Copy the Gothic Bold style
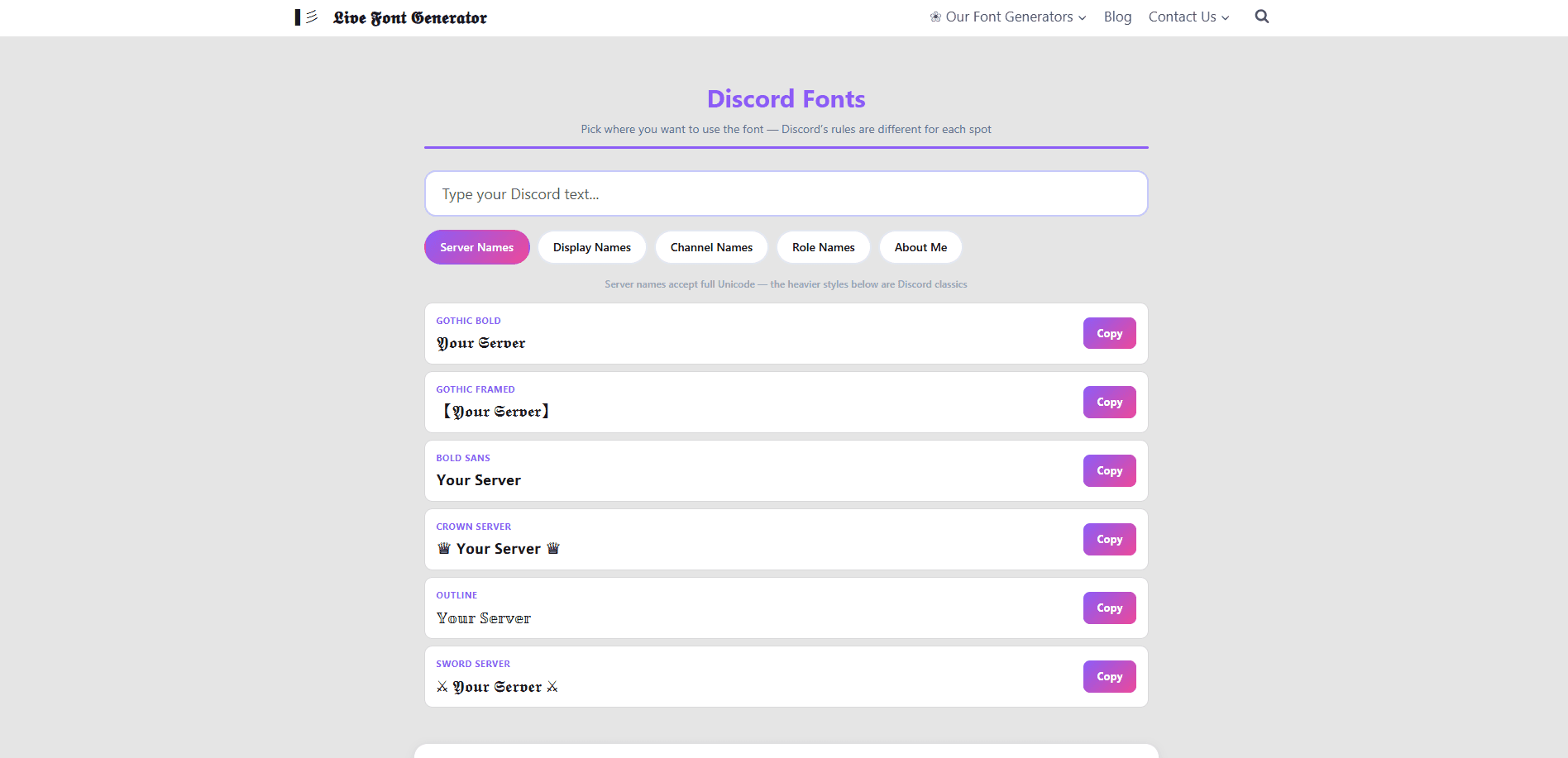This screenshot has width=1568, height=758. pyautogui.click(x=1109, y=333)
